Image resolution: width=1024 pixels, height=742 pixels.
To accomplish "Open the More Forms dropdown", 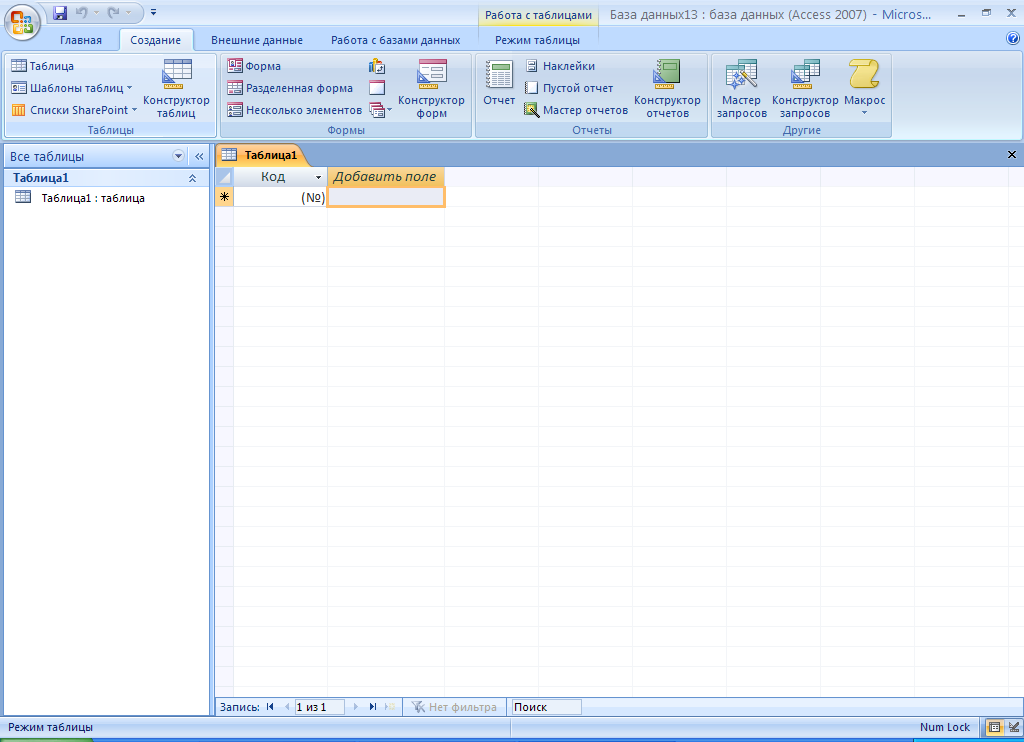I will tap(380, 110).
